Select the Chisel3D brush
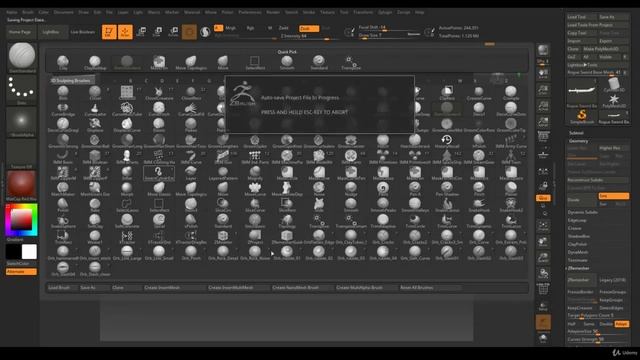 [127, 93]
